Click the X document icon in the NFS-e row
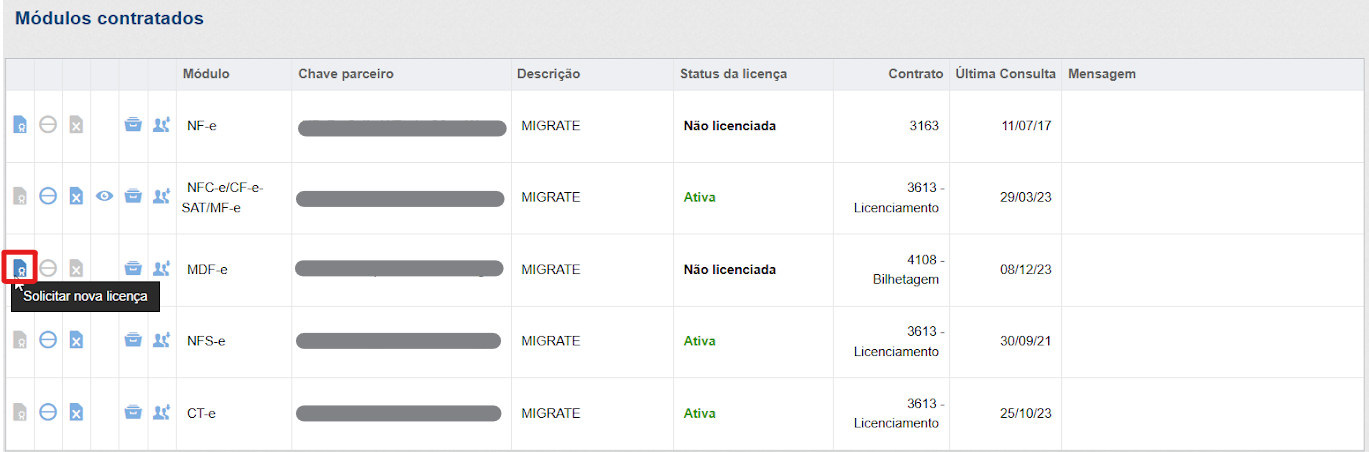 [x=76, y=340]
